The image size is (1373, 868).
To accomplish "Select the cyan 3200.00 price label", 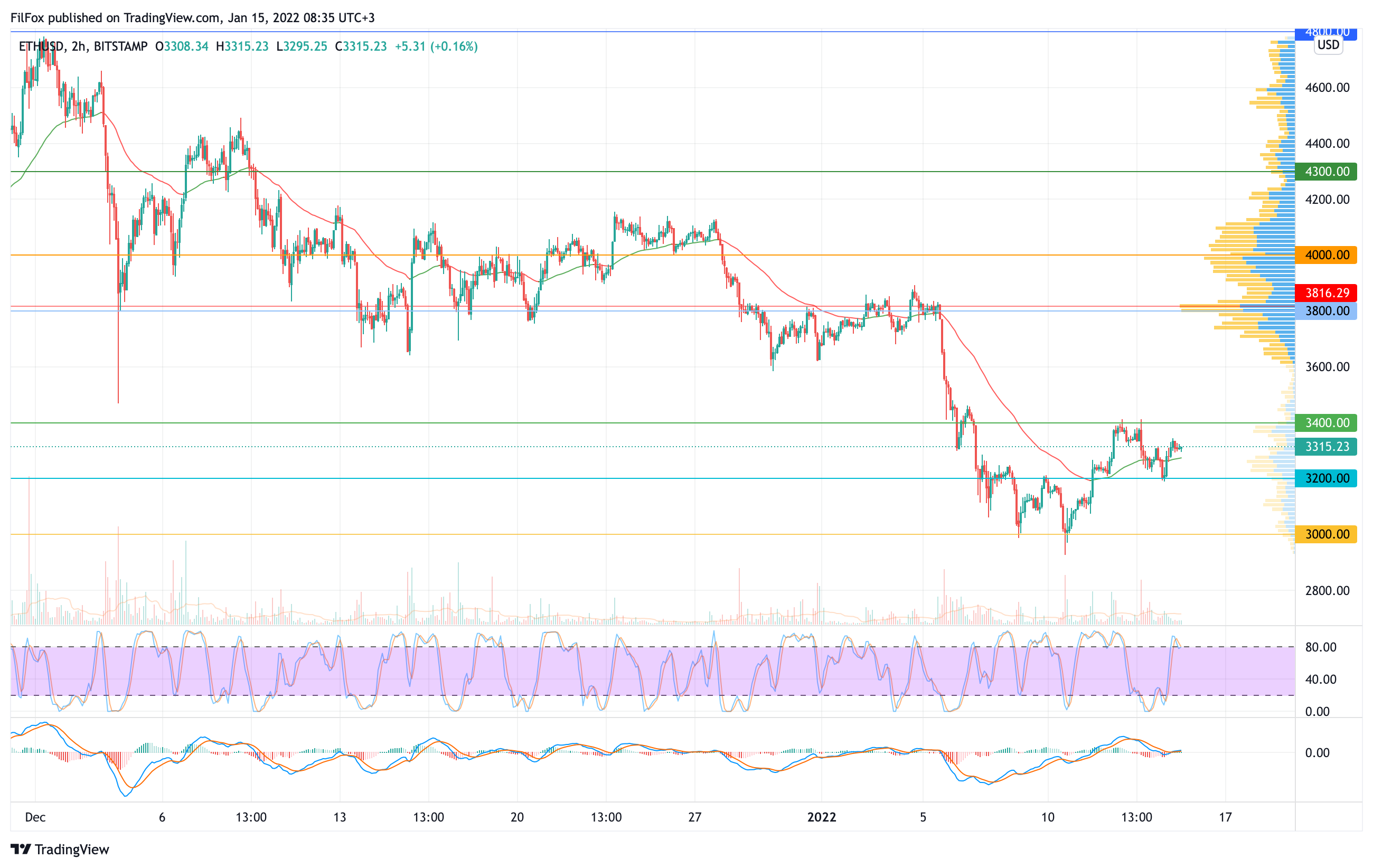I will click(x=1325, y=478).
